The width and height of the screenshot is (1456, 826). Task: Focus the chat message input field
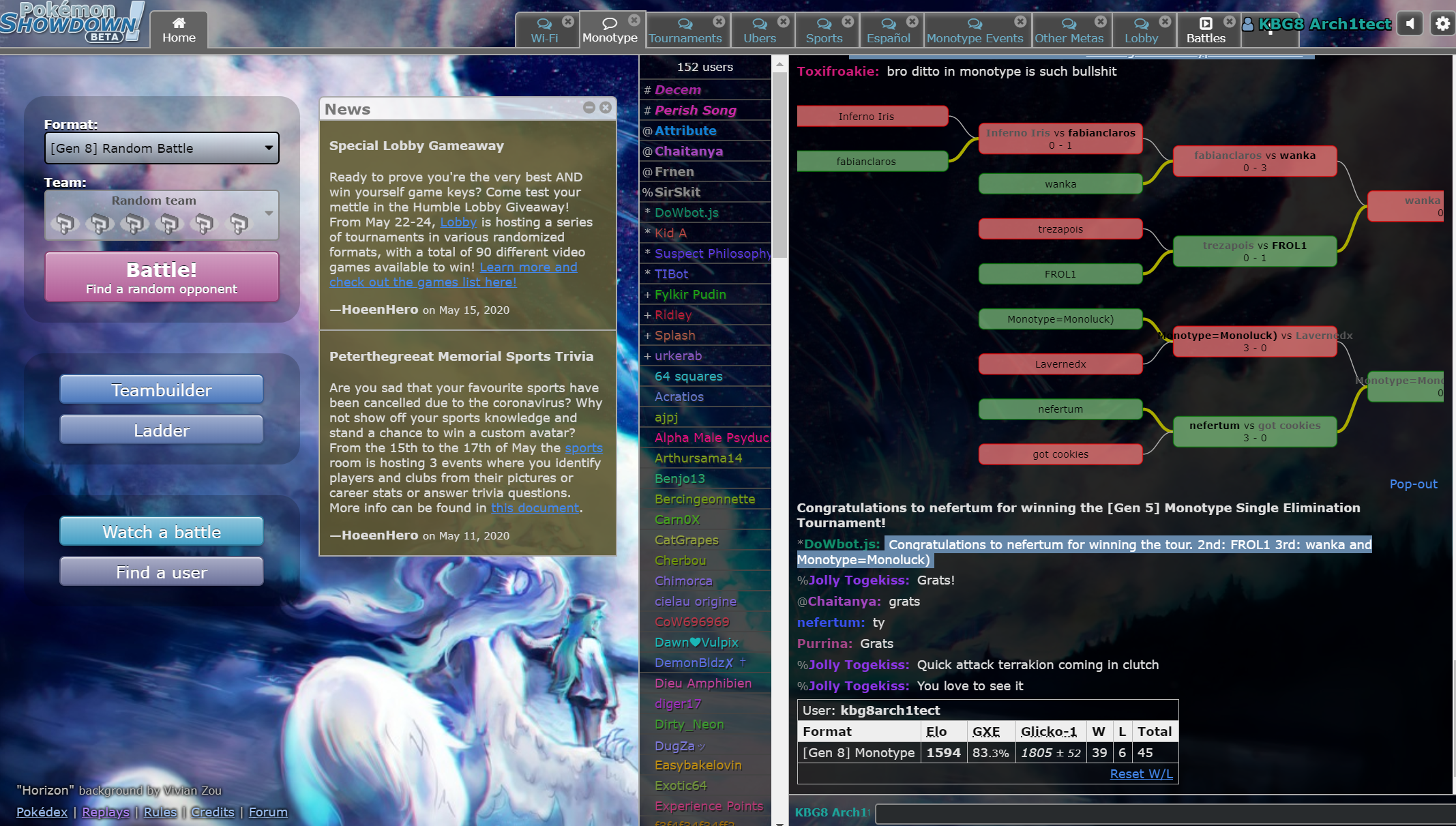(1164, 813)
